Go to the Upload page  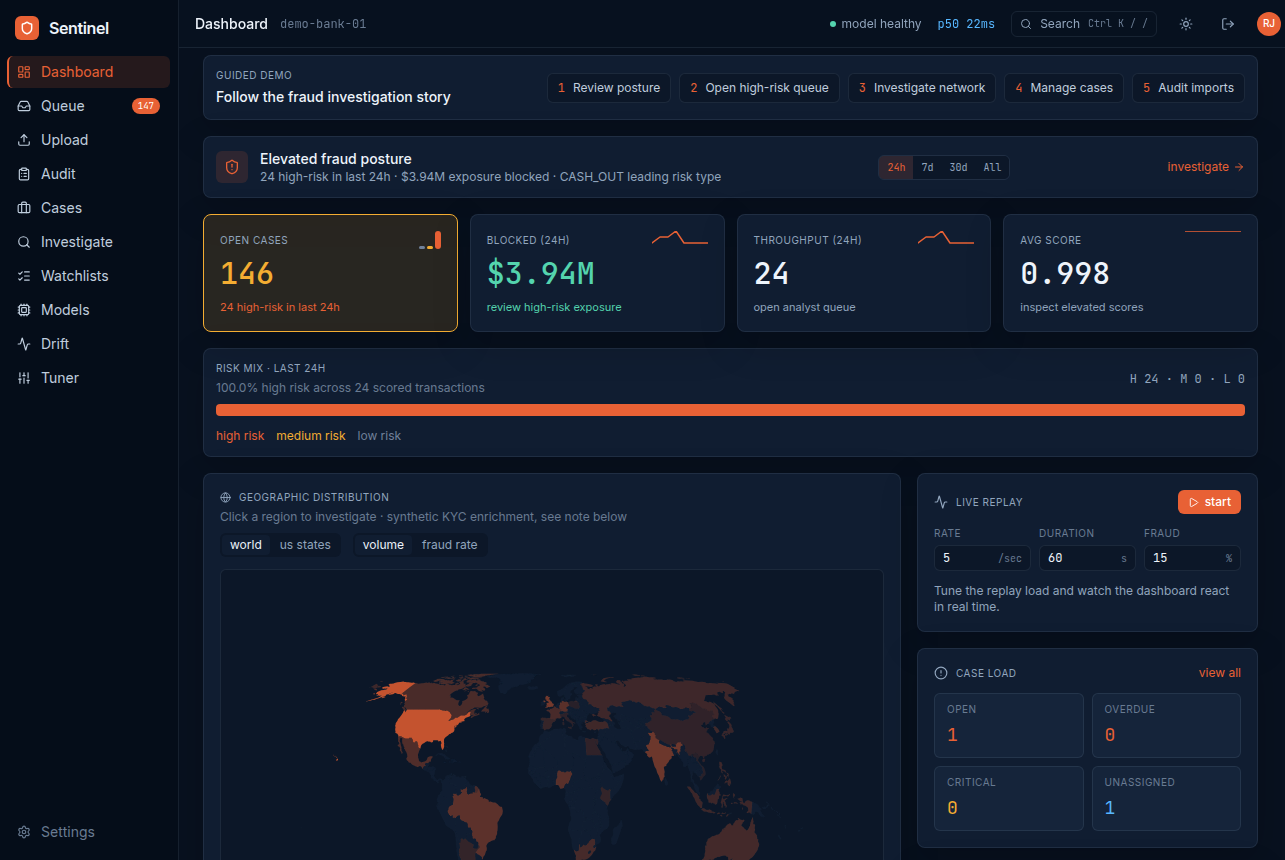pyautogui.click(x=88, y=140)
